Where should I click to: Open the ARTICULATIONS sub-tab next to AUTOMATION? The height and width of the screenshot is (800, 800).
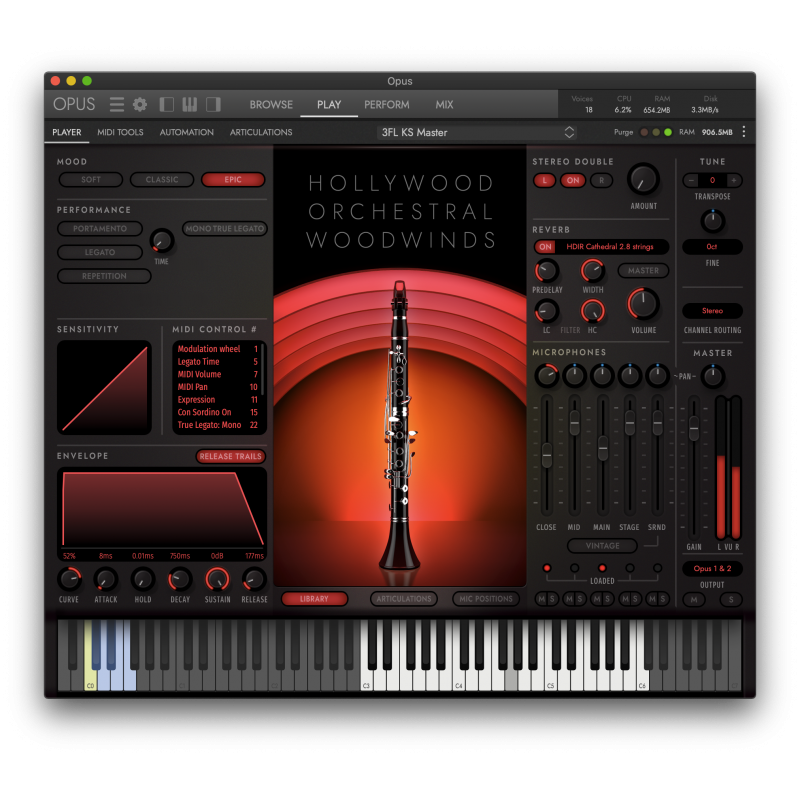coord(261,132)
